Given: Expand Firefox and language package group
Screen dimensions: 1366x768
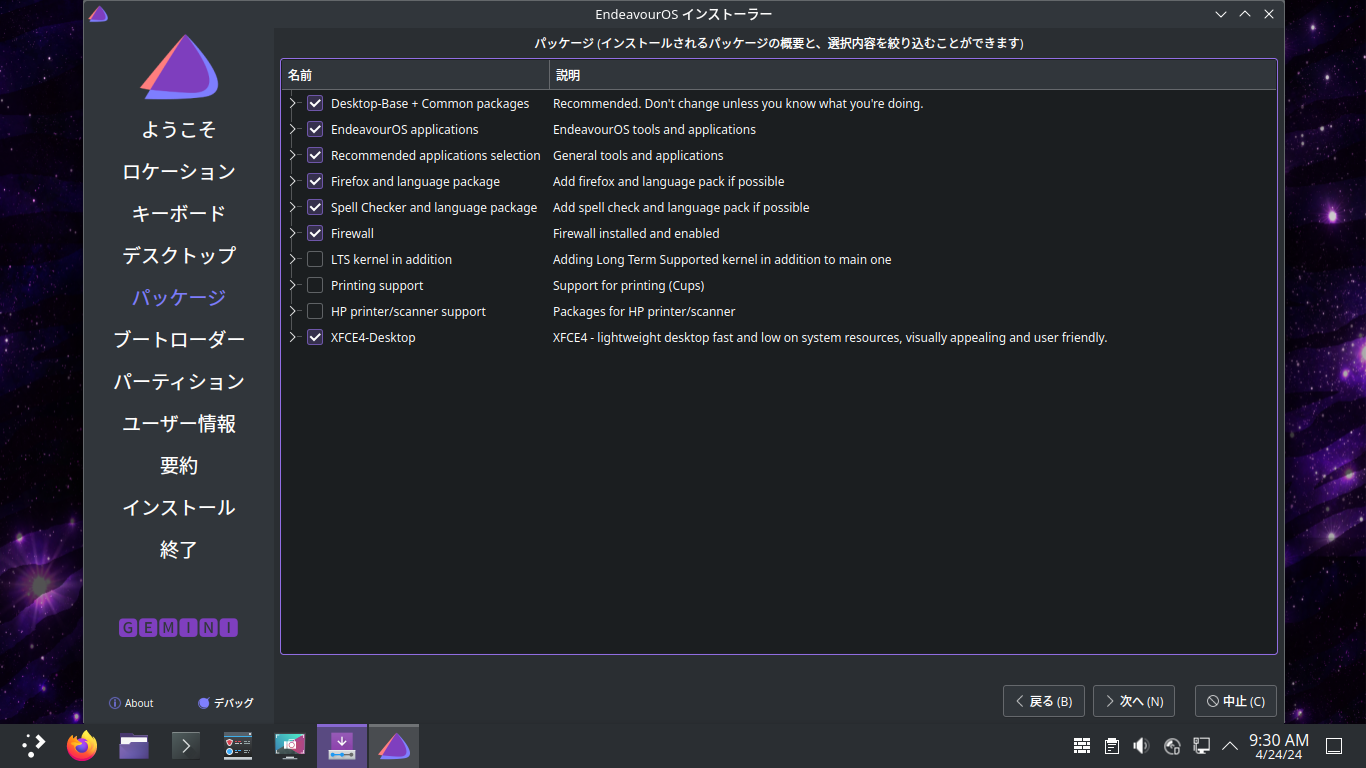Looking at the screenshot, I should [293, 181].
